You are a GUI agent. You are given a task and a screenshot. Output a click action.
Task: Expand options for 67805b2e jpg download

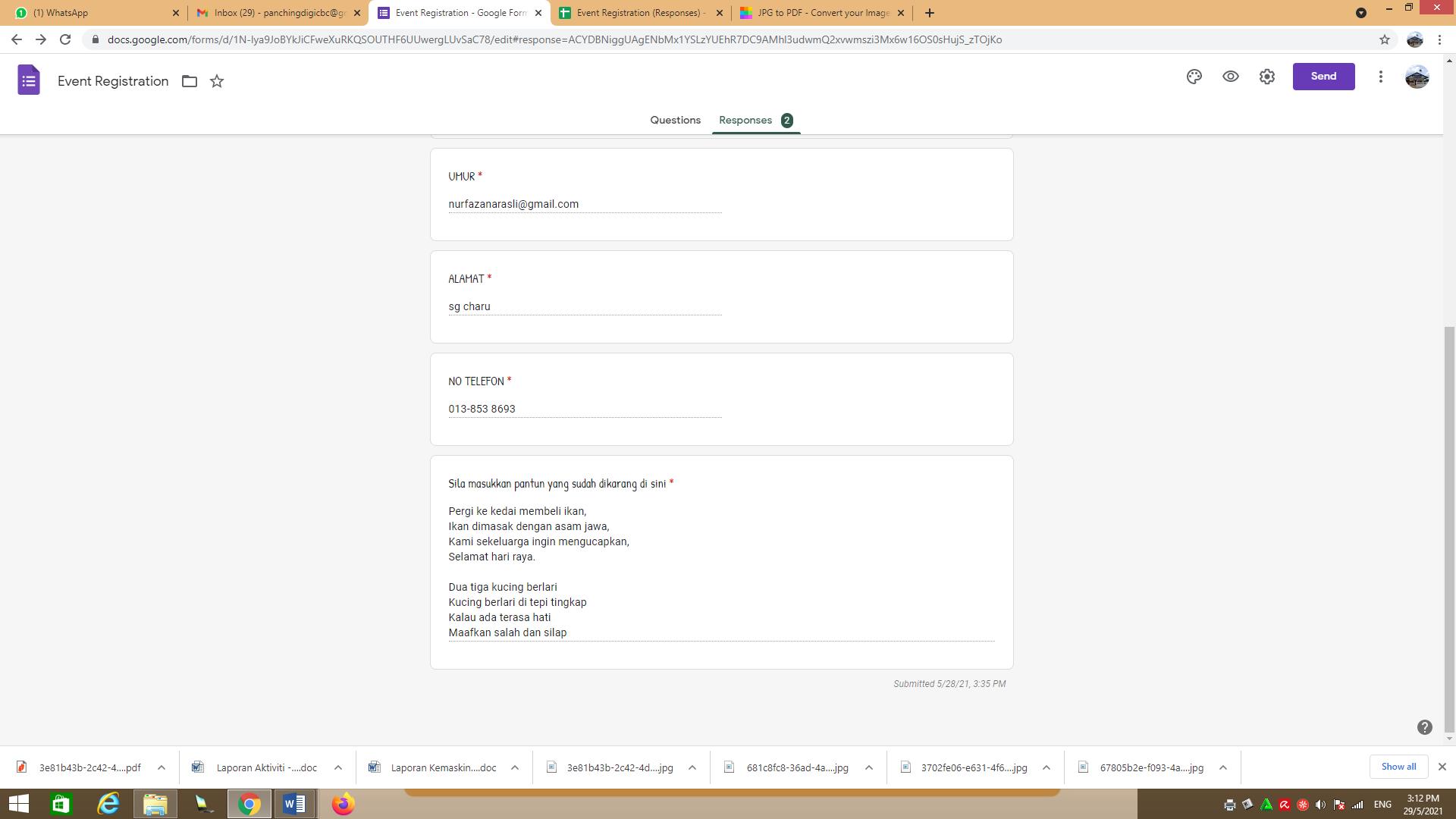coord(1223,767)
